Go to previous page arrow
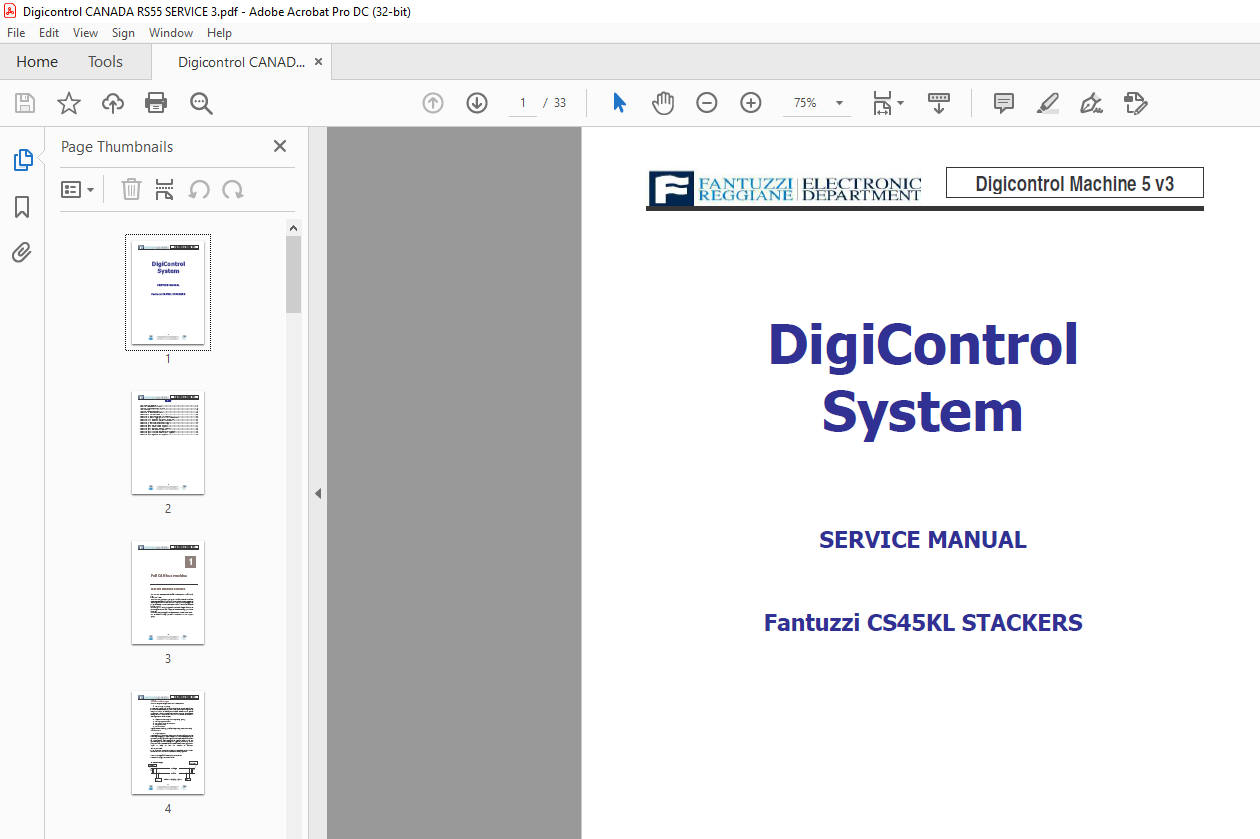Image resolution: width=1260 pixels, height=839 pixels. click(433, 103)
